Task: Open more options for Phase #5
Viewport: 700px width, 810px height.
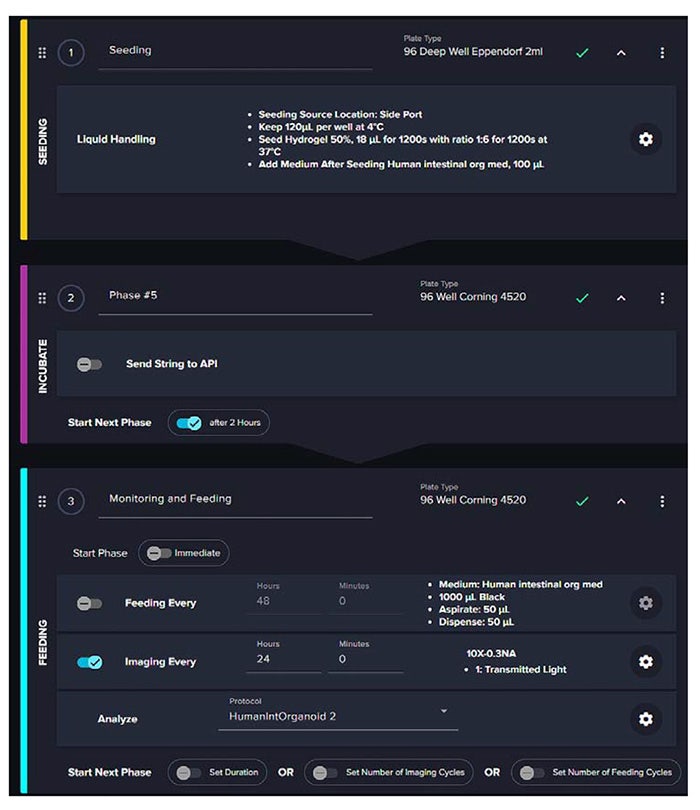Action: point(662,298)
